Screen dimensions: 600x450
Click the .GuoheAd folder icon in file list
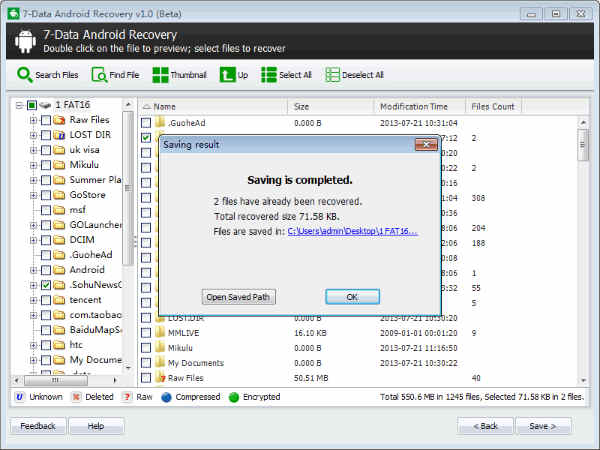tap(160, 122)
